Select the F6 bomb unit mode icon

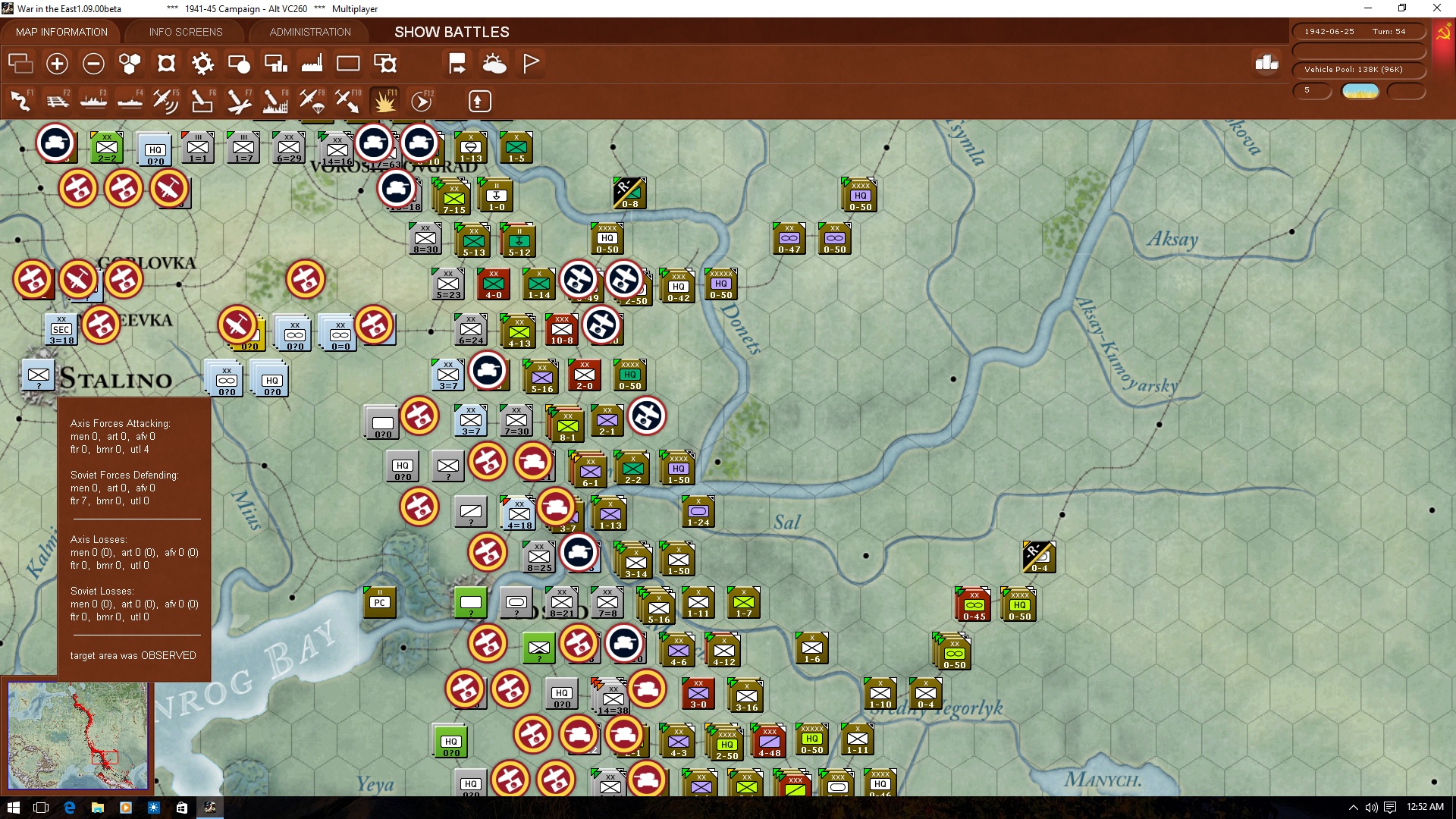coord(202,101)
